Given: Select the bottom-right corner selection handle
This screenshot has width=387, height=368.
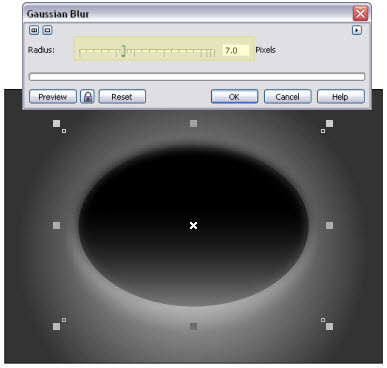Looking at the screenshot, I should 329,326.
